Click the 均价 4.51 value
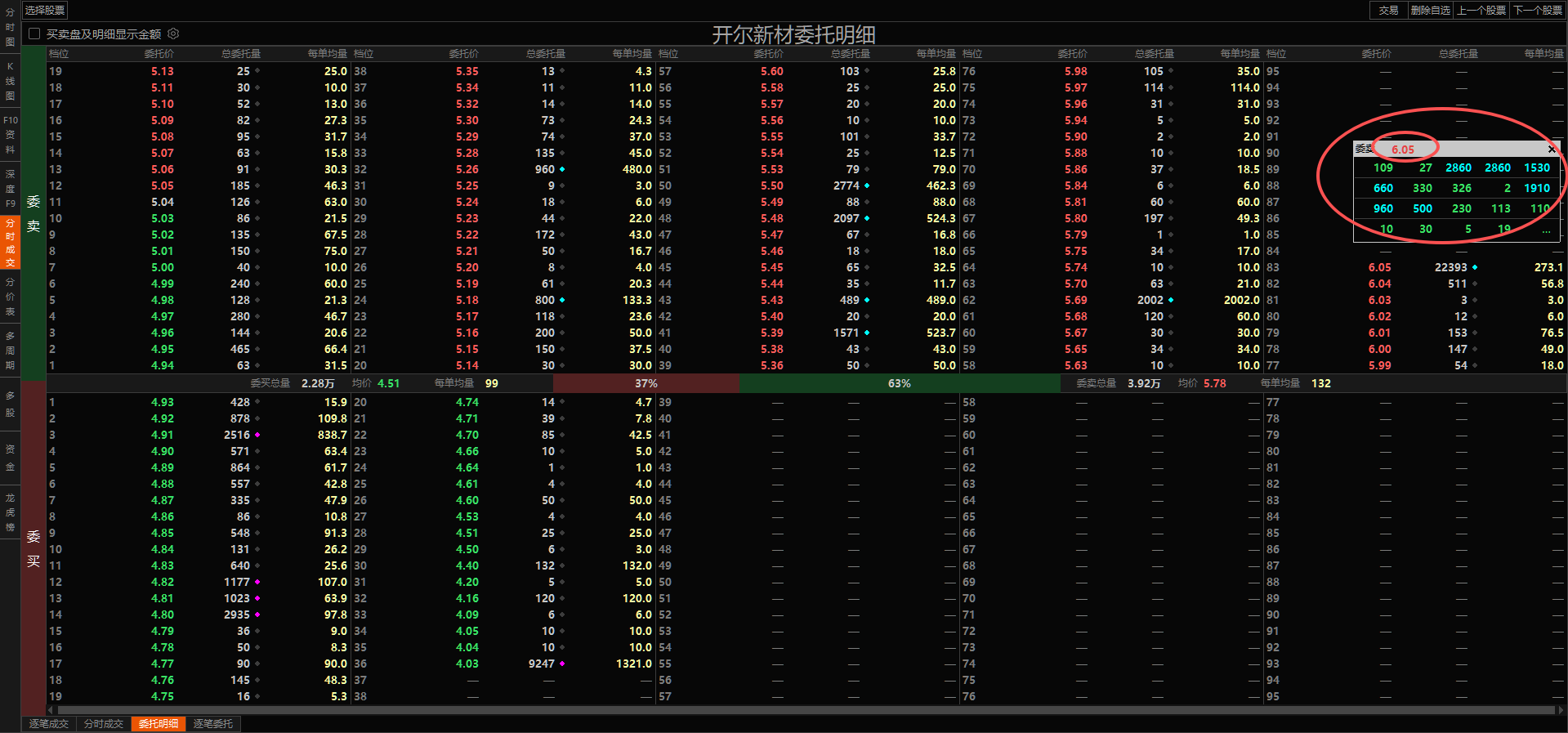This screenshot has width=1568, height=733. 388,383
